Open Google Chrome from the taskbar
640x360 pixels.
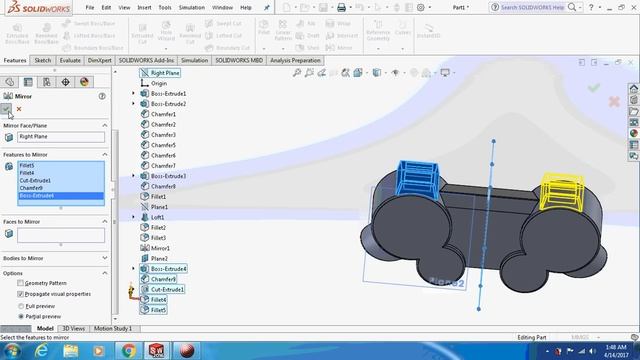[128, 351]
